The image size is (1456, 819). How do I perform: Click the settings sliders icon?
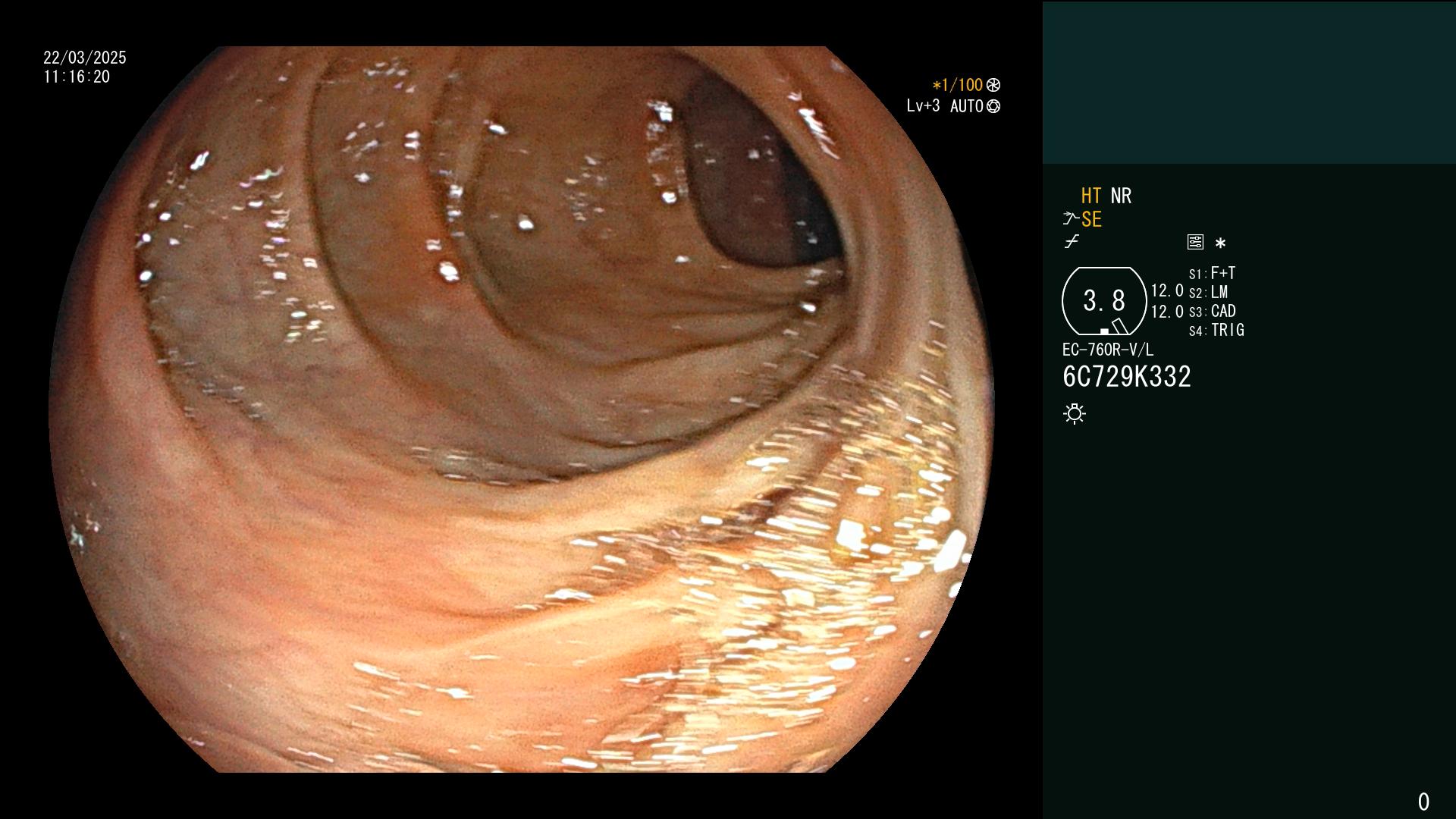(1195, 242)
